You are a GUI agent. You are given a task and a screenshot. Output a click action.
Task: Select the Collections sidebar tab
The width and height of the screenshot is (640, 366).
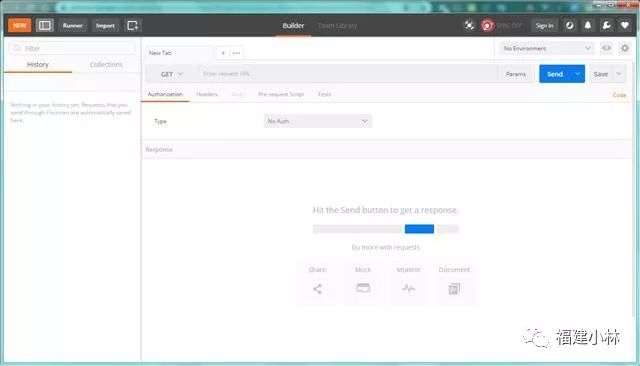coord(106,65)
